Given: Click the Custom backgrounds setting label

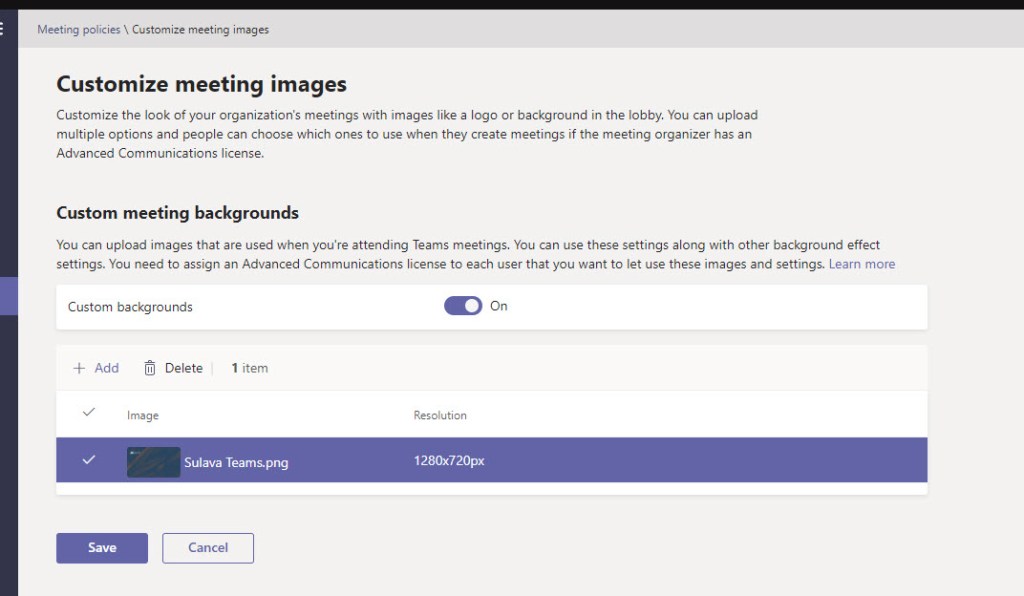Looking at the screenshot, I should (130, 307).
